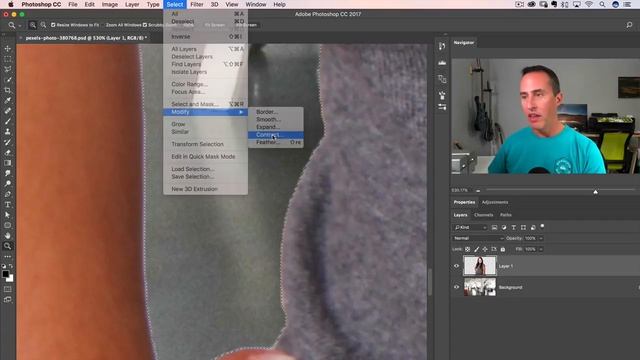640x360 pixels.
Task: Click the Zoom In button in options bar
Action: 33,25
